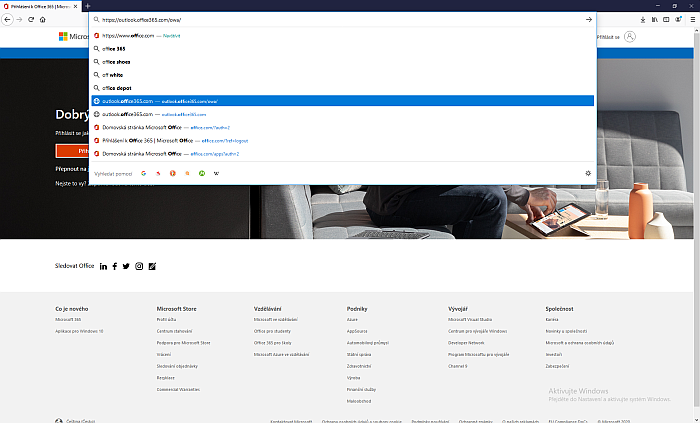Open 'Aplikace pro Windows 10' footer link
The height and width of the screenshot is (423, 700).
tap(79, 331)
